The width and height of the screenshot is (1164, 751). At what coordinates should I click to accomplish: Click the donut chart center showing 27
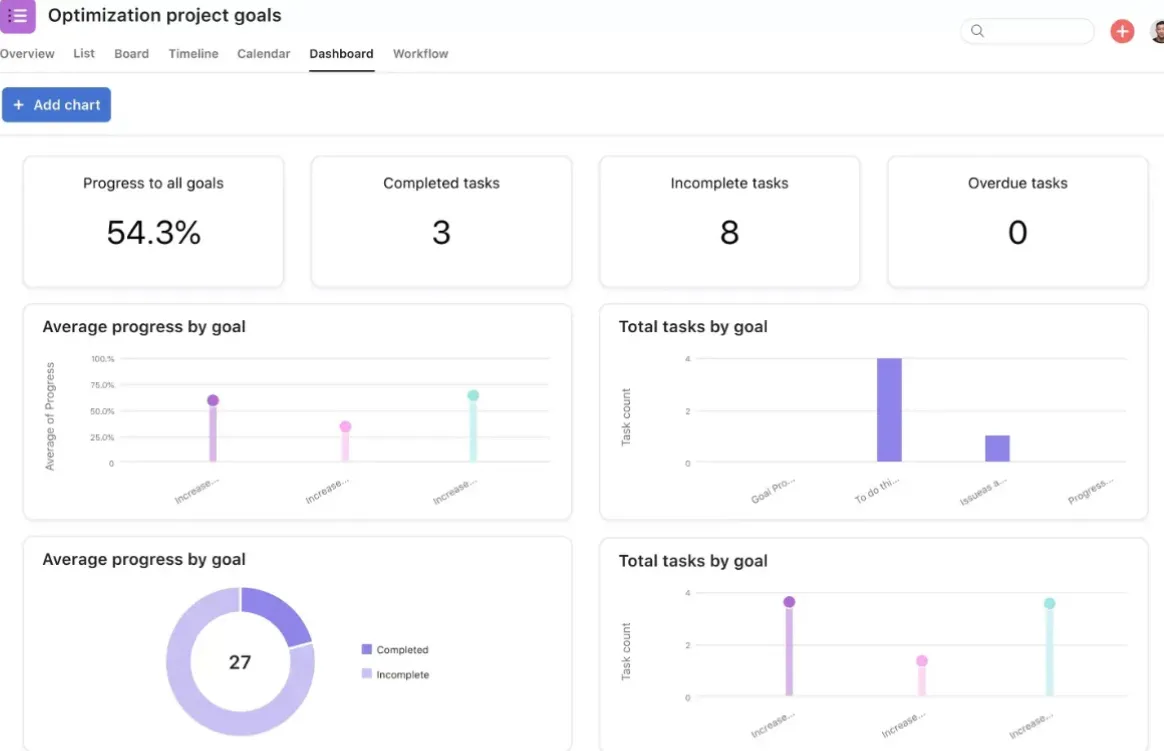pos(240,662)
